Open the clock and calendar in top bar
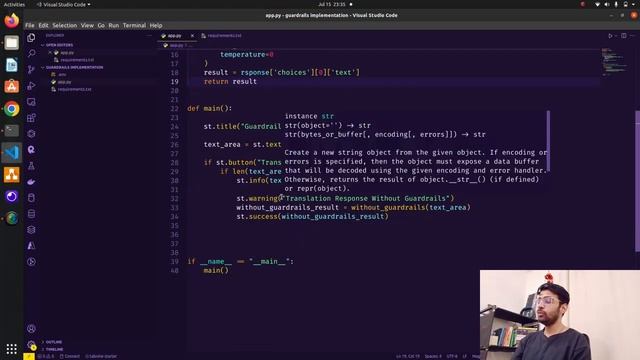 click(x=331, y=4)
